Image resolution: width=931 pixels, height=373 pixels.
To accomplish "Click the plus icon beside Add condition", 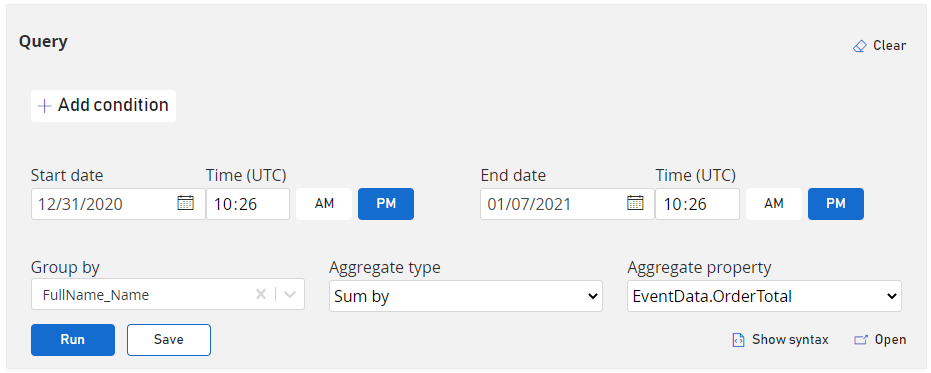I will [x=45, y=106].
